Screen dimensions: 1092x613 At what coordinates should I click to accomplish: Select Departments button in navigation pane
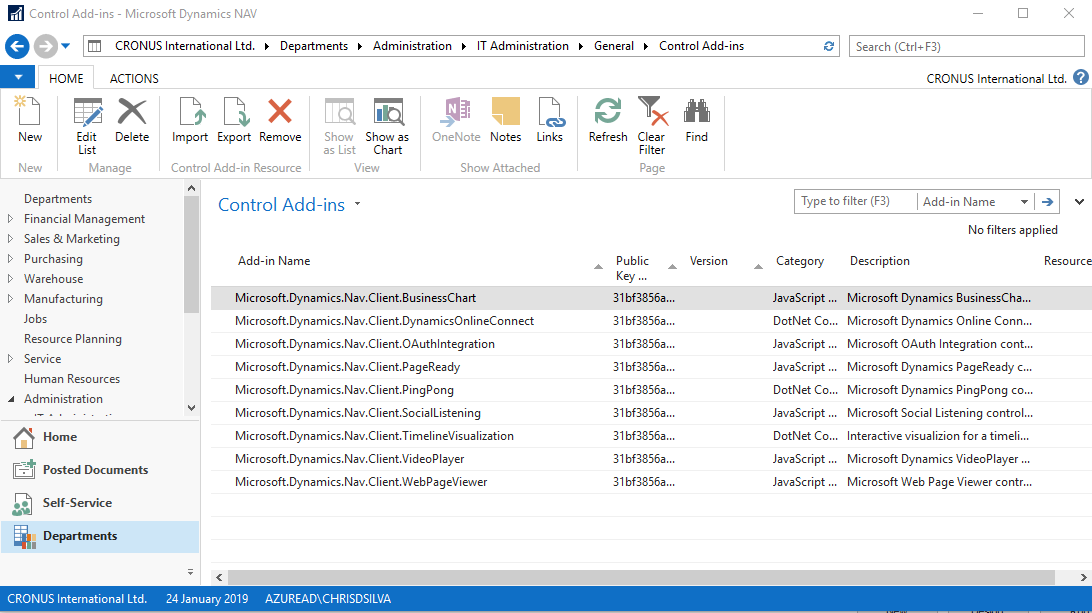[100, 536]
